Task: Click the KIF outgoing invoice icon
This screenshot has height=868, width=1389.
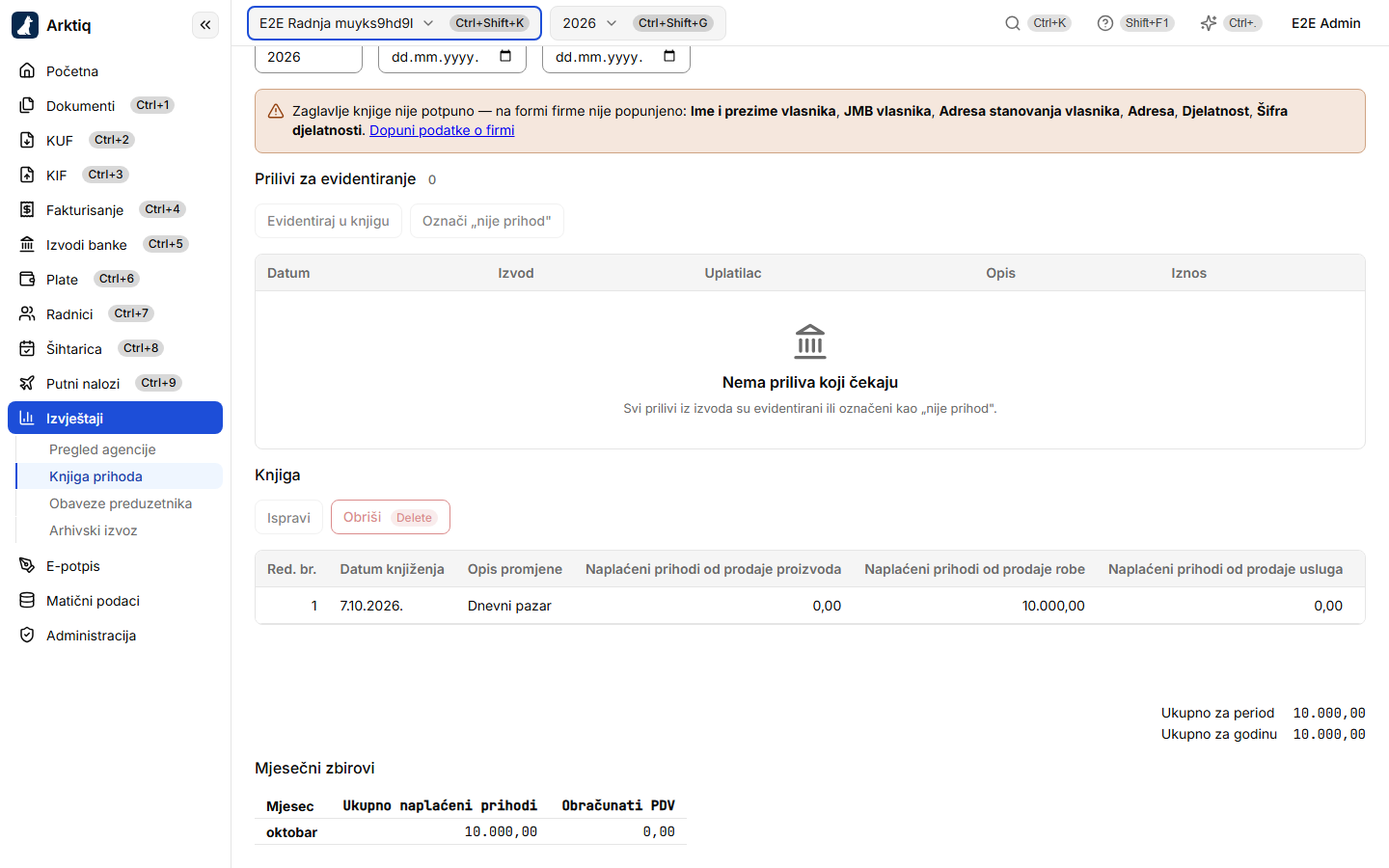Action: click(27, 175)
